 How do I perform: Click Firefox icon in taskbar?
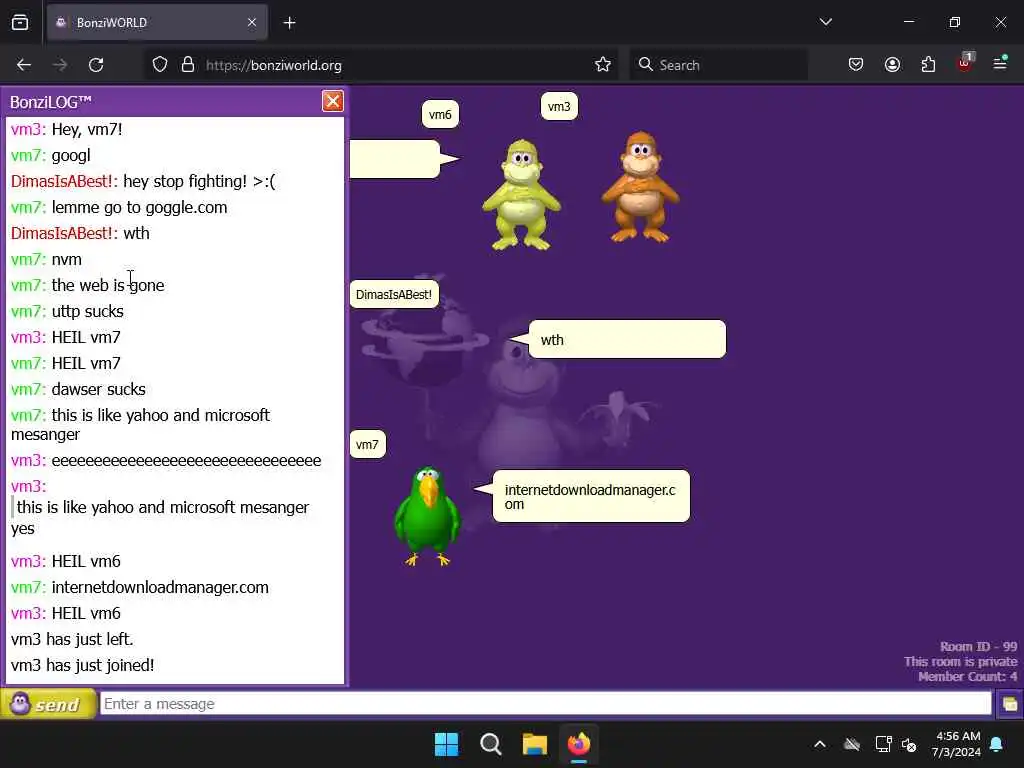click(x=579, y=744)
